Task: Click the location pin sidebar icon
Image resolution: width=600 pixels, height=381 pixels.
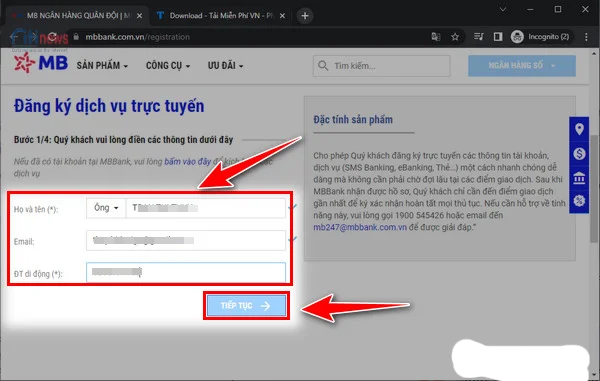Action: pyautogui.click(x=579, y=129)
